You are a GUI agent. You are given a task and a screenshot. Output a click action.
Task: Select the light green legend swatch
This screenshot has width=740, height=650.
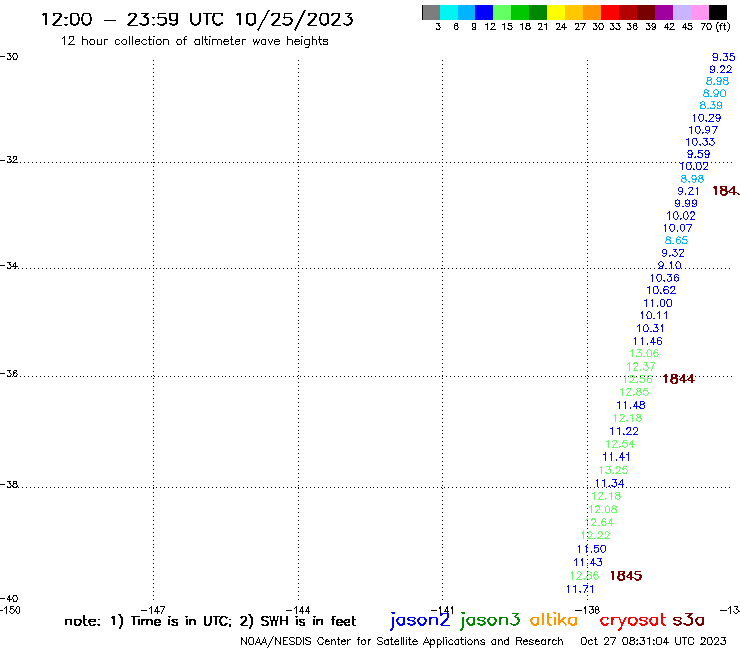pyautogui.click(x=503, y=12)
